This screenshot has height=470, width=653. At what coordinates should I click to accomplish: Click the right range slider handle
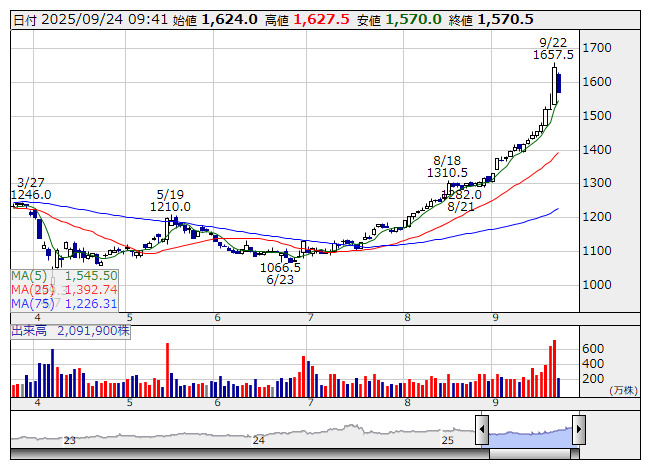pyautogui.click(x=579, y=429)
